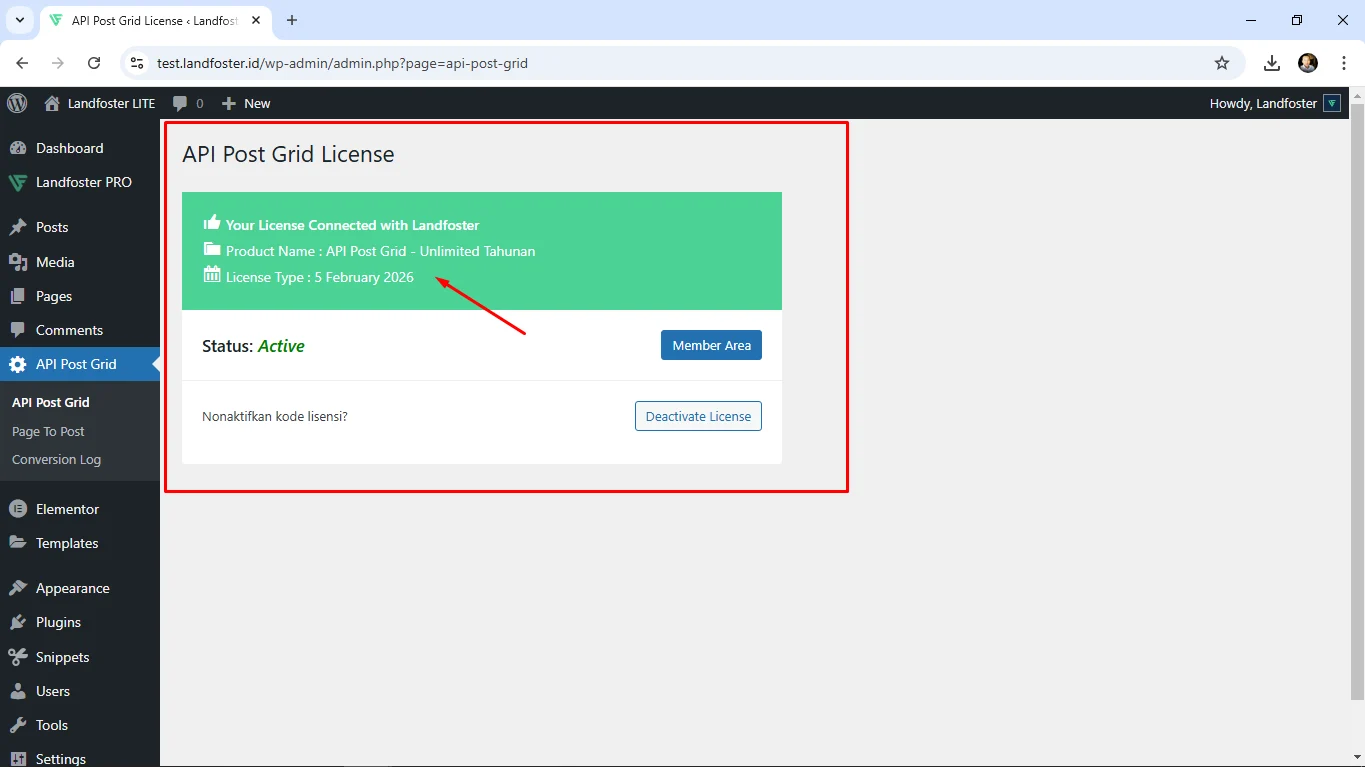
Task: Click 'Product Name : API Post Grid' line
Action: [380, 251]
